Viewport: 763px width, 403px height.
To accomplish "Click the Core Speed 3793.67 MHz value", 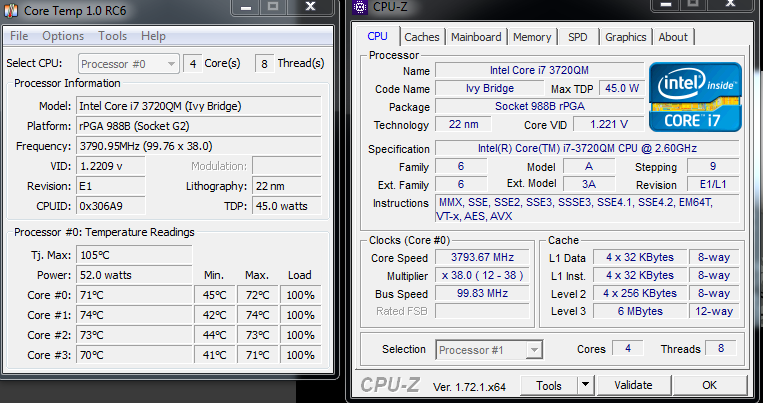I will click(482, 257).
